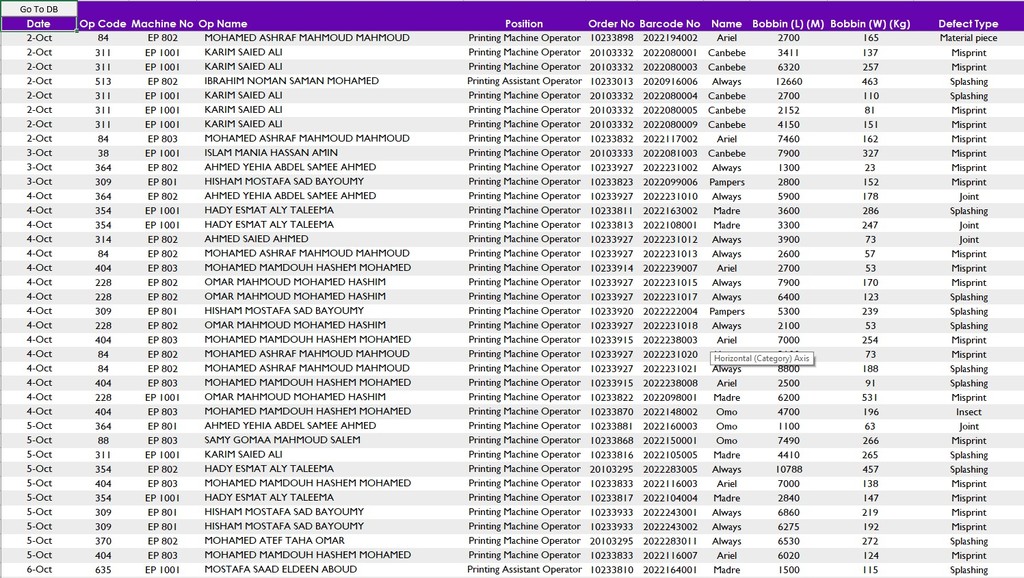Select Op Code cell 370
Image resolution: width=1024 pixels, height=578 pixels.
(x=103, y=541)
